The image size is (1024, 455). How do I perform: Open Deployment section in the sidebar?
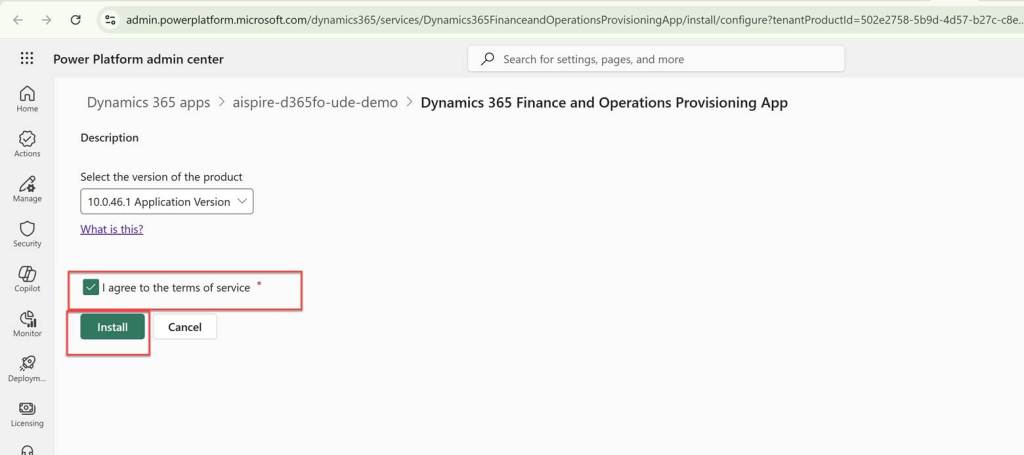pyautogui.click(x=27, y=368)
